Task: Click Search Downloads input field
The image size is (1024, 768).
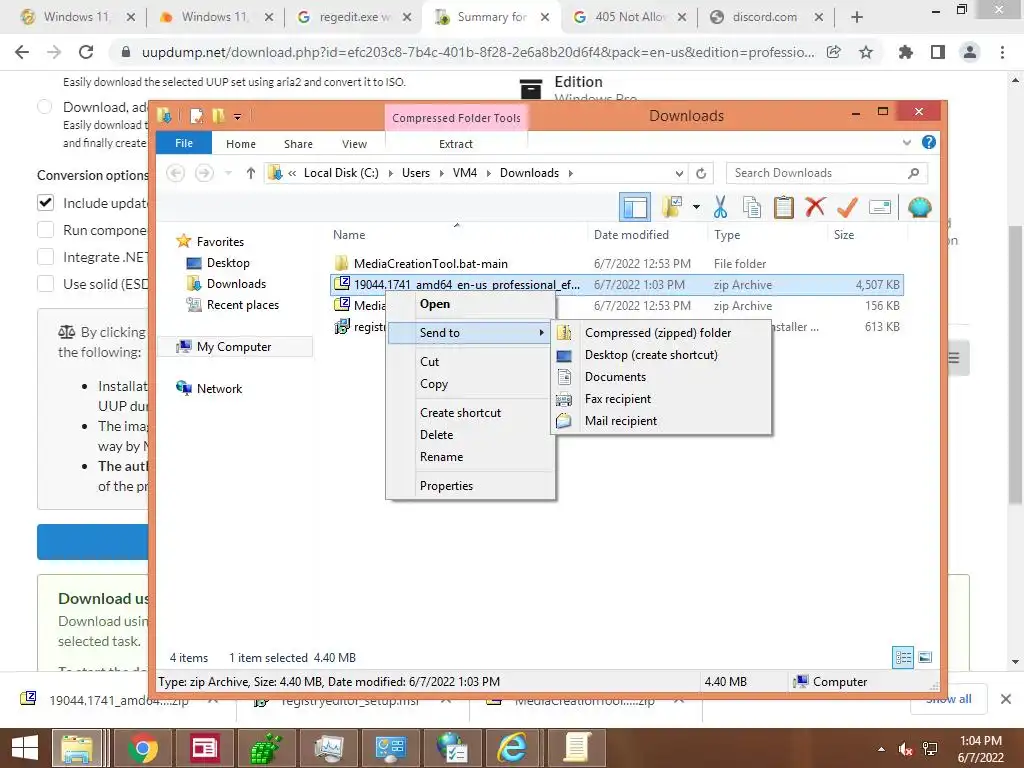Action: pos(826,173)
